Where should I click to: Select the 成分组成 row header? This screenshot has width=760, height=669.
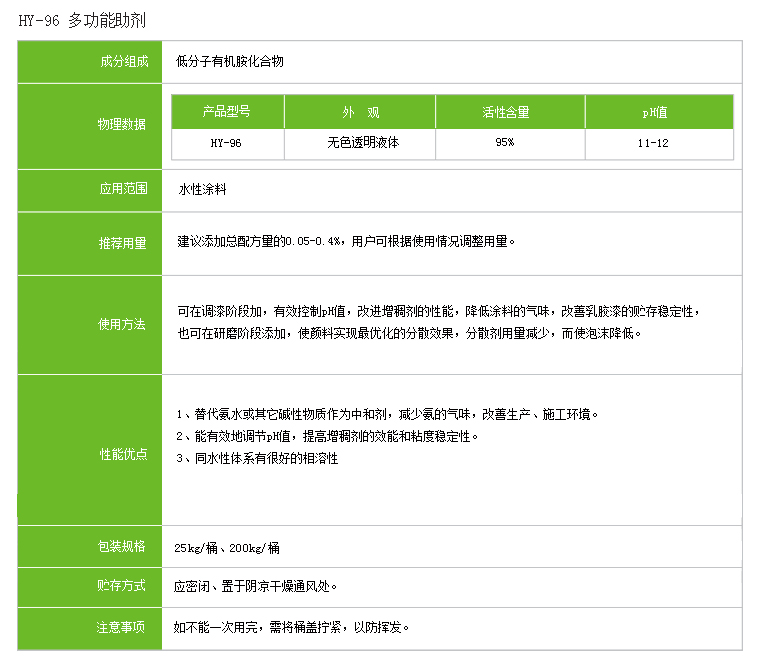122,62
